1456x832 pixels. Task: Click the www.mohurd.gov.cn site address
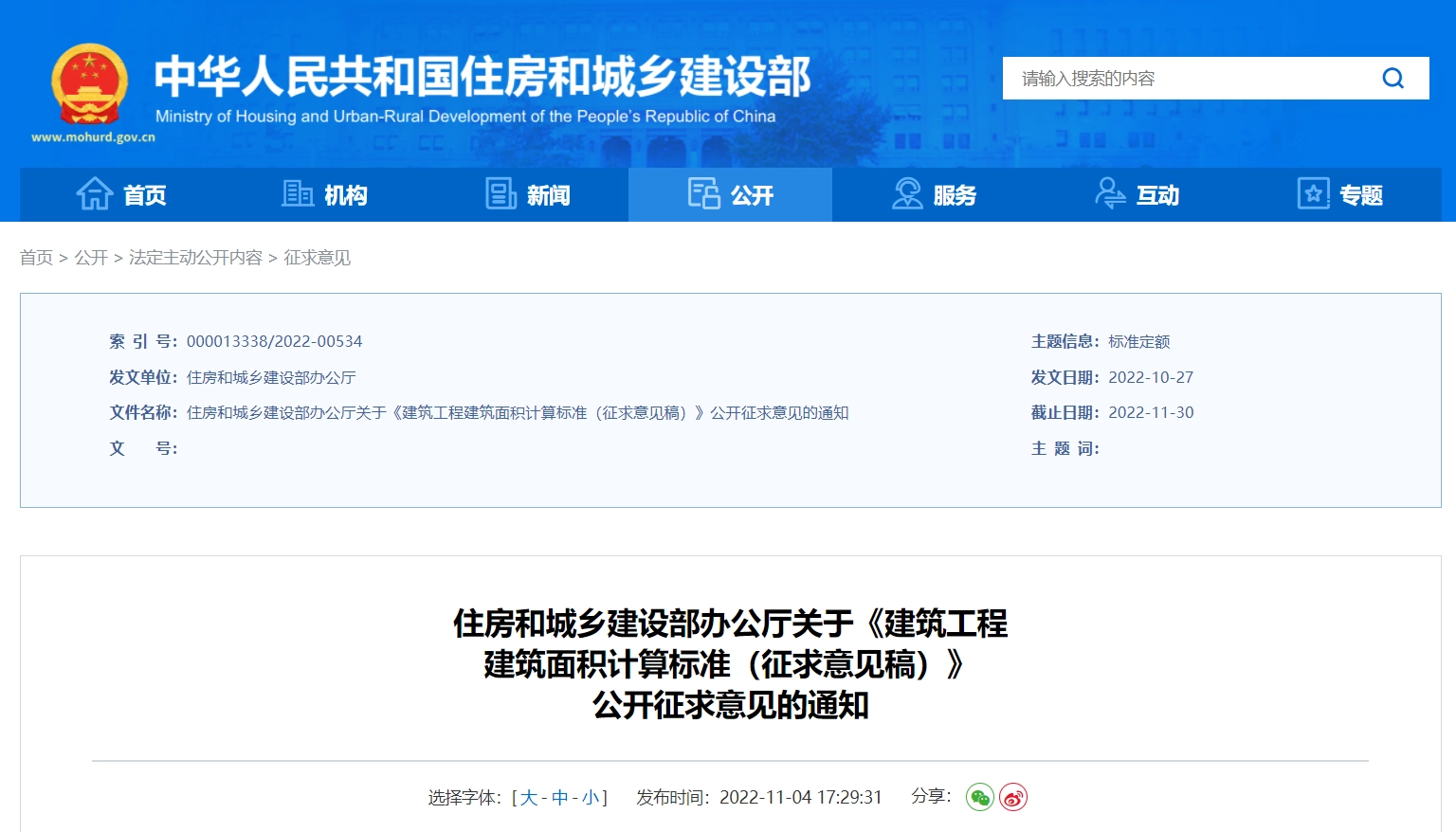[x=92, y=136]
